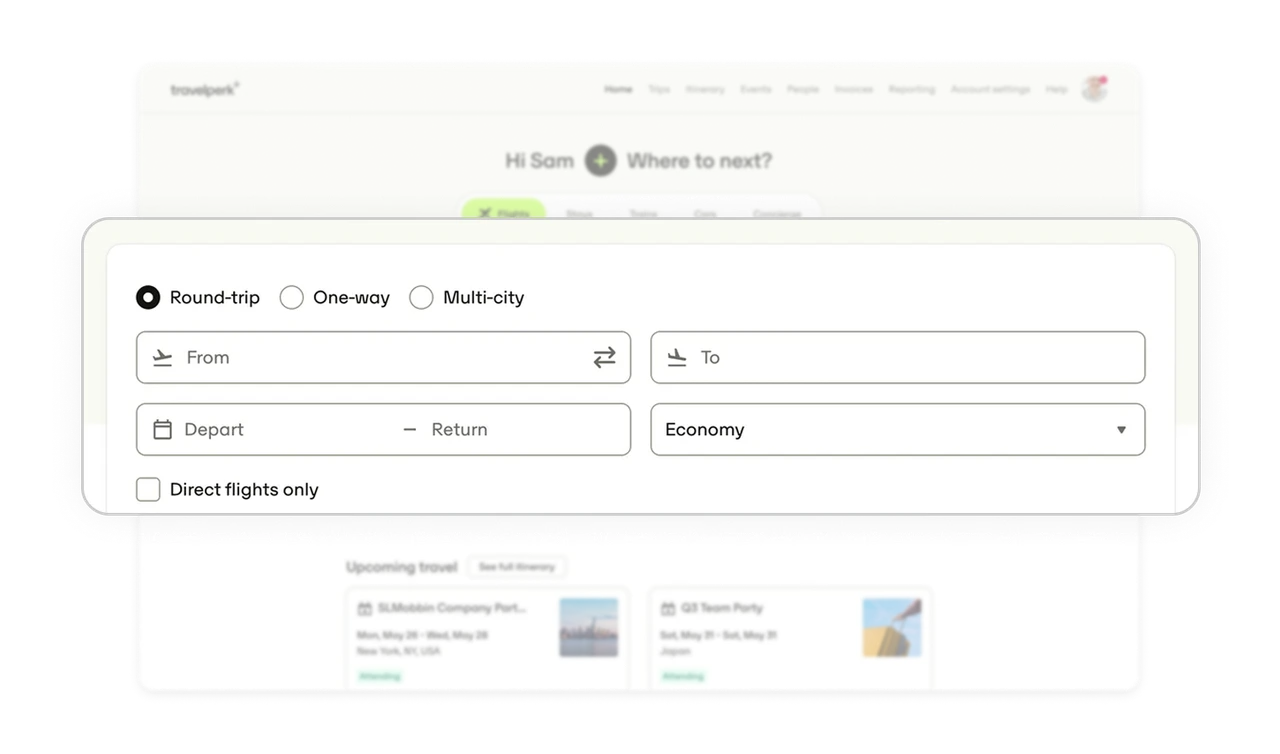The width and height of the screenshot is (1280, 754).
Task: Select the Multi-city option
Action: [421, 297]
